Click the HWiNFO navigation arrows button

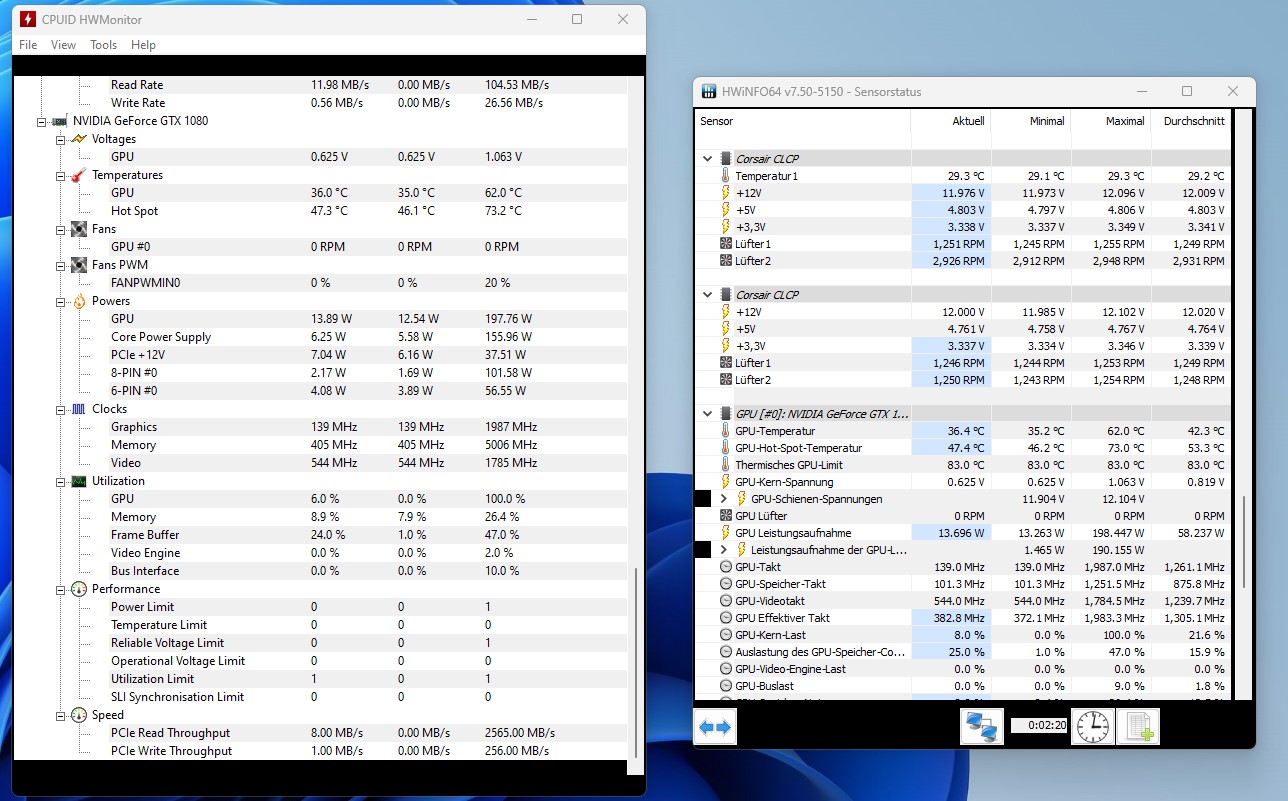tap(715, 727)
